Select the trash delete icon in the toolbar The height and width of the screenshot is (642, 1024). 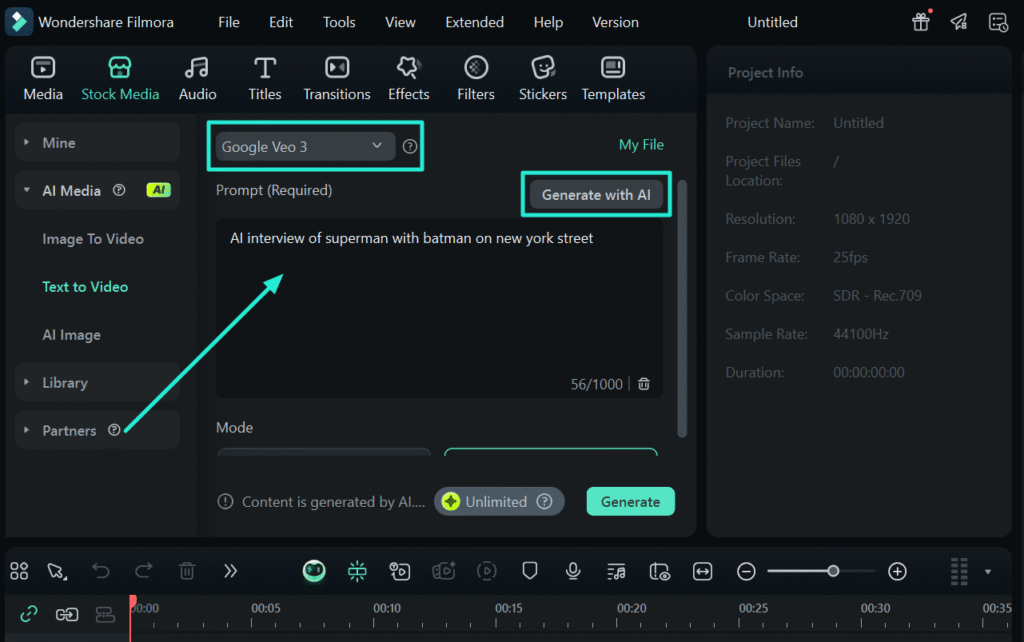(x=187, y=571)
